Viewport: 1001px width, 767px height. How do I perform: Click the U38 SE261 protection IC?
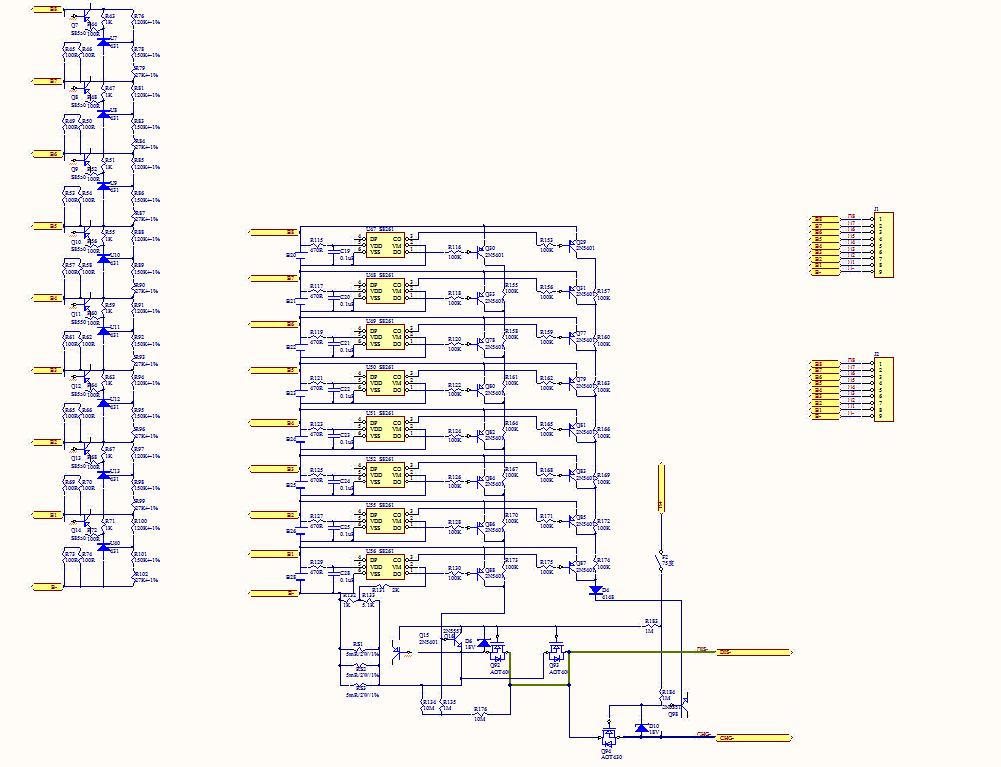[x=385, y=290]
